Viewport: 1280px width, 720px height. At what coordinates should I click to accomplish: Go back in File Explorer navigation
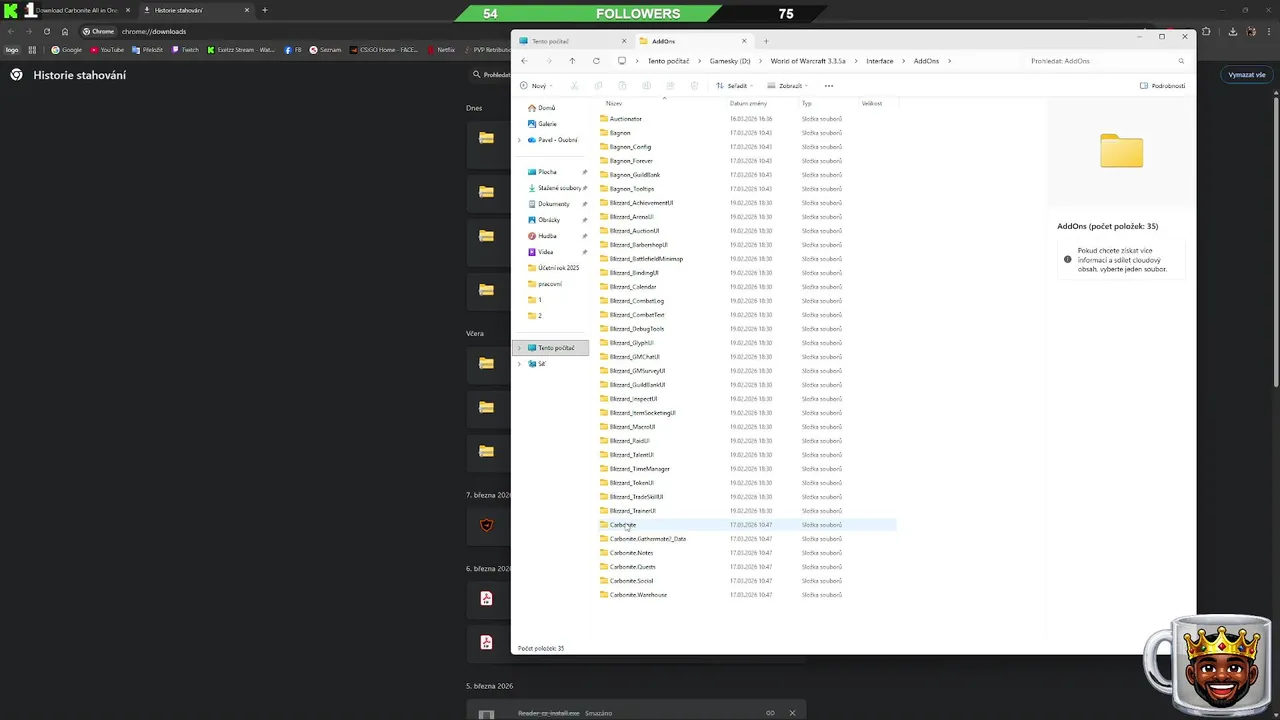(x=524, y=61)
